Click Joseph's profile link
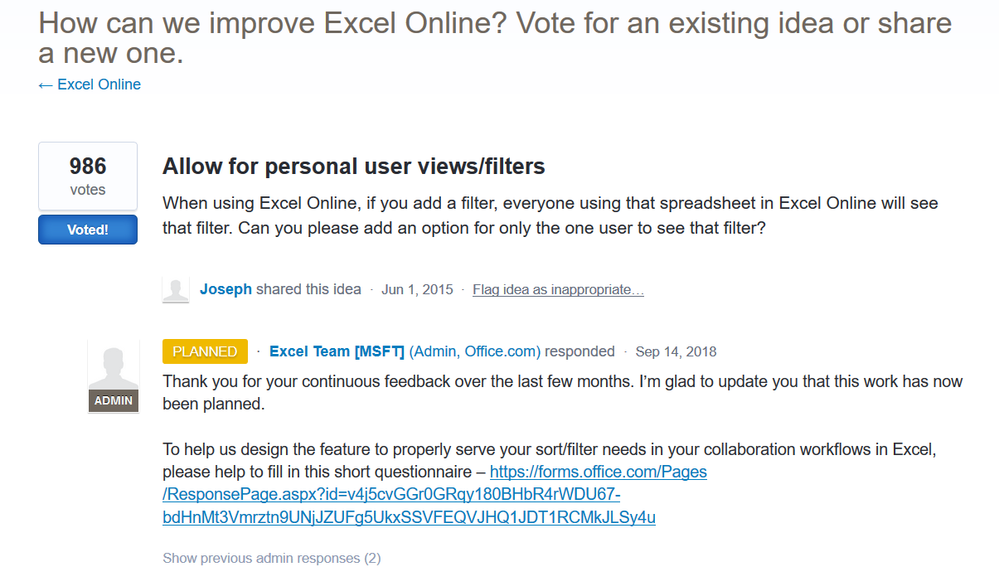This screenshot has height=581, width=999. [x=225, y=289]
